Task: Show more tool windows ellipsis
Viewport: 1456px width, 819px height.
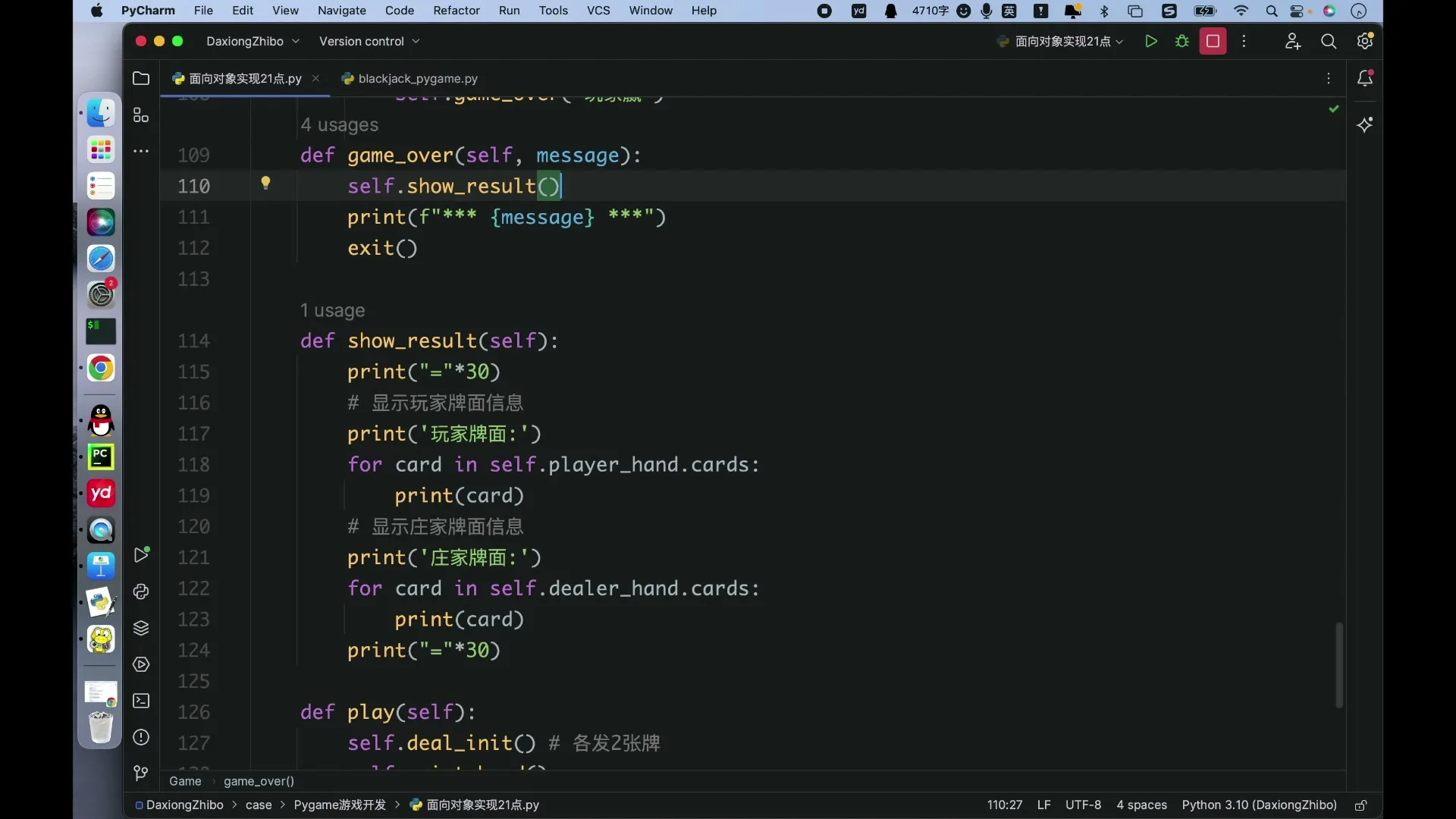Action: click(141, 152)
